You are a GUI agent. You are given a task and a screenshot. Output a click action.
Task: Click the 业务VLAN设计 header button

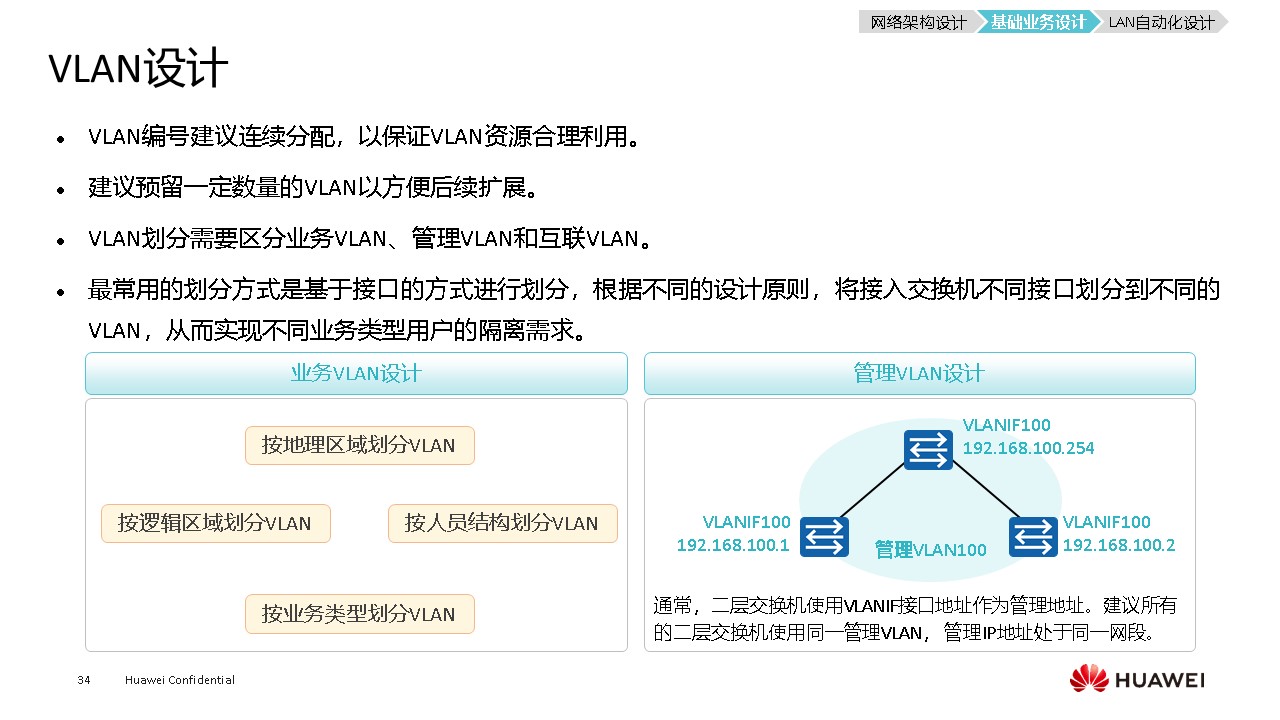[356, 373]
